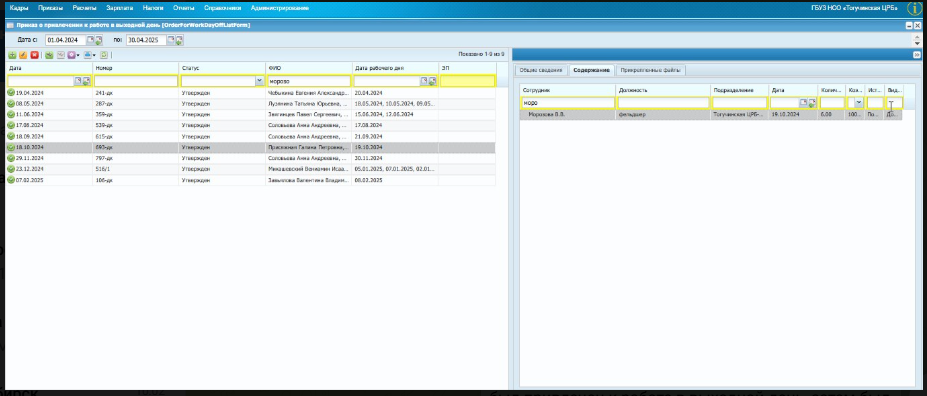Click calendar icon in Дата column filter
Viewport: 927px width, 396px height.
(77, 81)
